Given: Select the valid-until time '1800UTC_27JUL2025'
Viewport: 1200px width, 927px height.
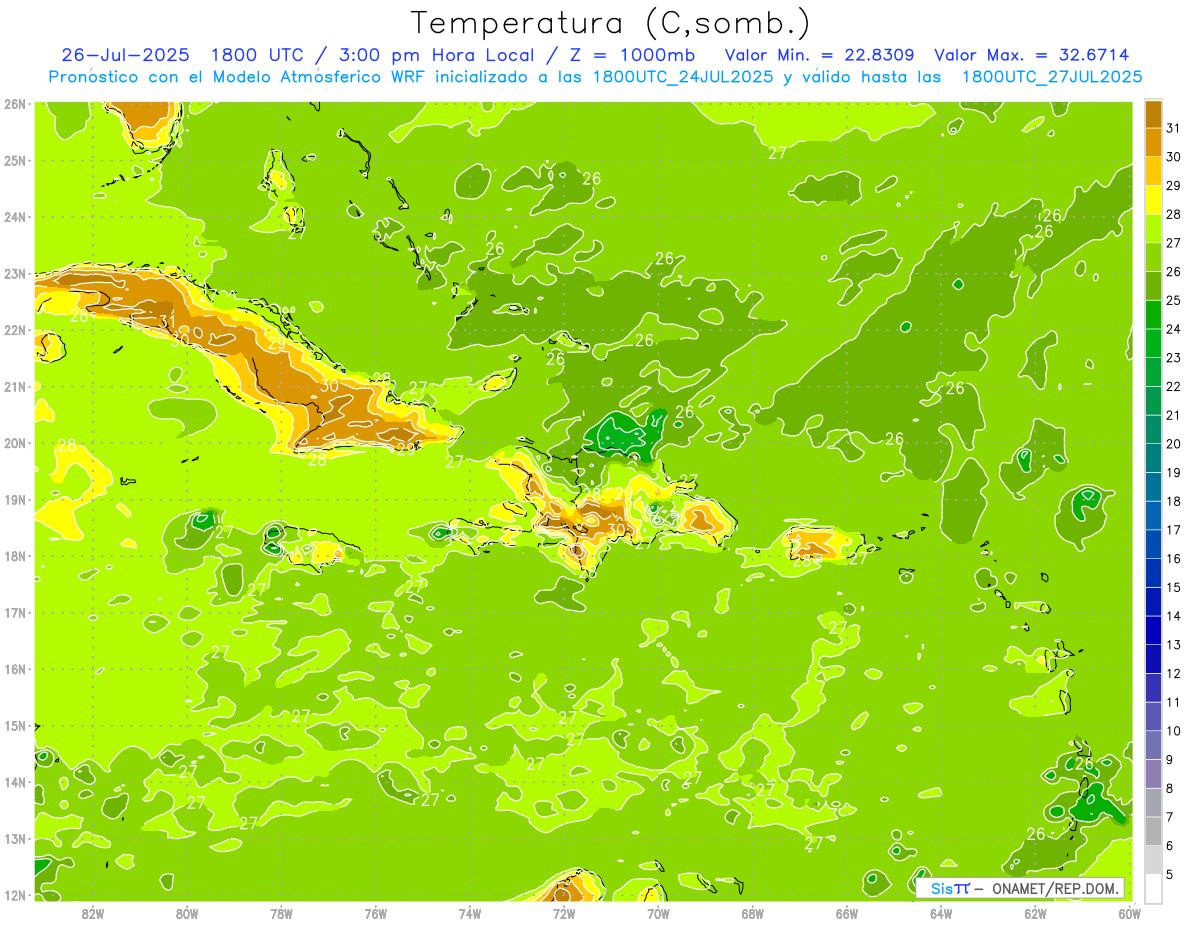Looking at the screenshot, I should pos(1052,76).
